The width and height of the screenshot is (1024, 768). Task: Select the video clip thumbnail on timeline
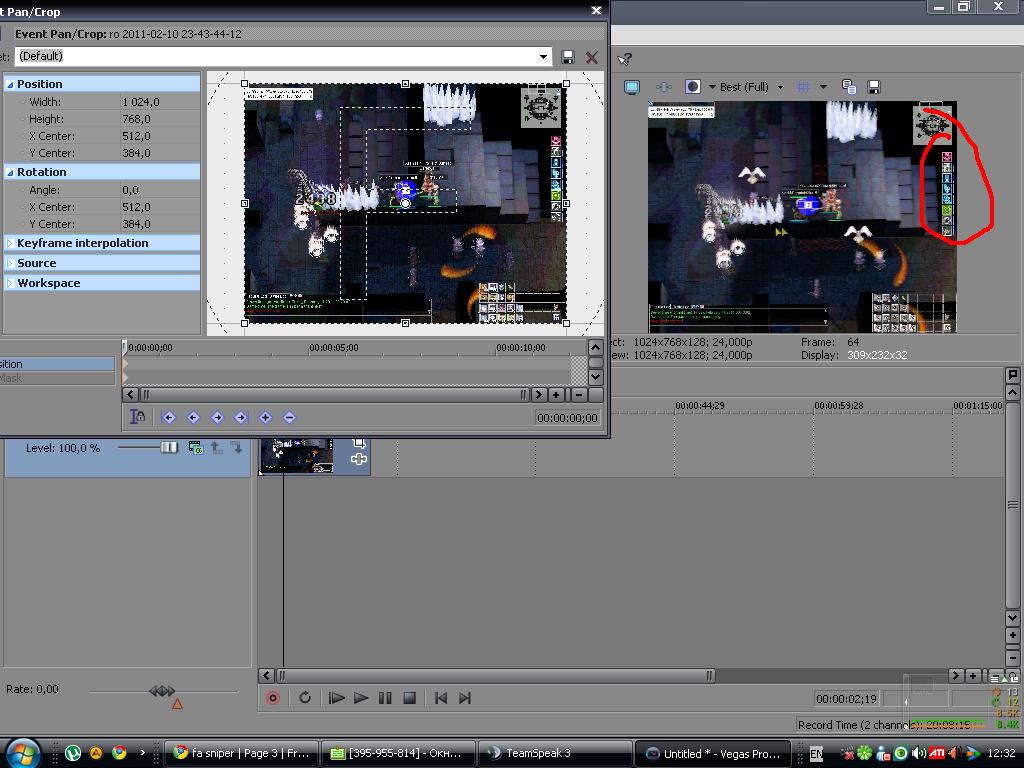[x=296, y=456]
